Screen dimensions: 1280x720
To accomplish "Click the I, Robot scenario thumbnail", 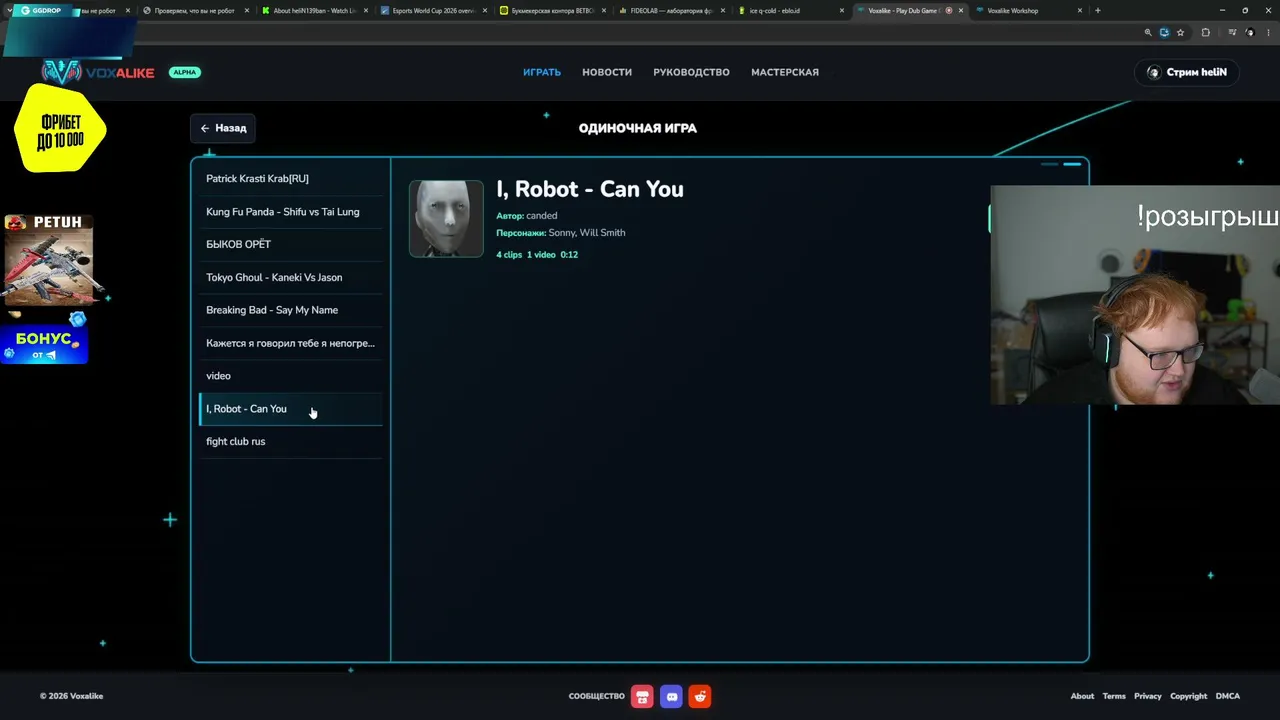I will tap(446, 218).
